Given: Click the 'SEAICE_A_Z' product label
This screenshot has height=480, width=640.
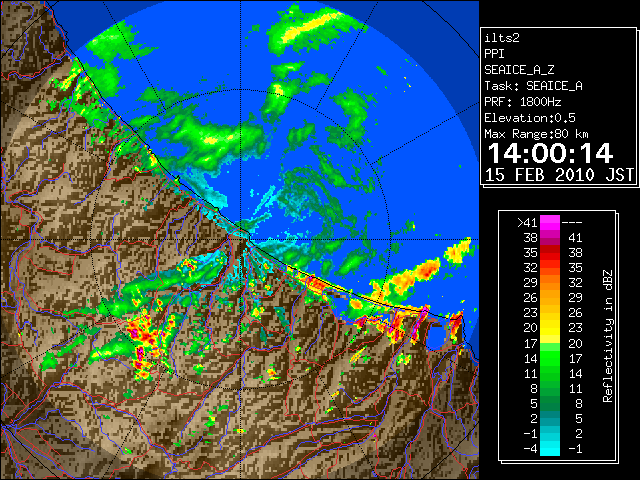Looking at the screenshot, I should click(x=519, y=70).
